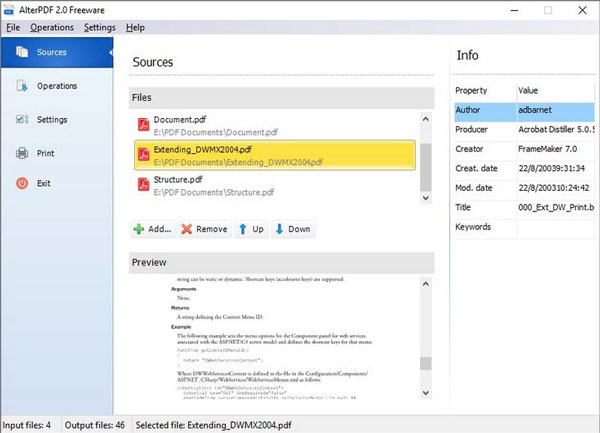Click the Print printer icon
600x433 pixels.
click(x=22, y=153)
